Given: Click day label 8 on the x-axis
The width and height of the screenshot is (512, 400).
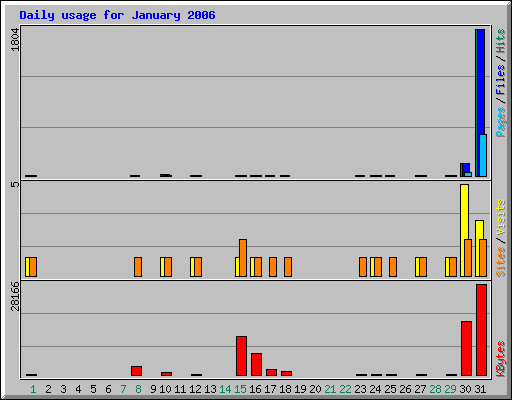Looking at the screenshot, I should click(x=138, y=389).
